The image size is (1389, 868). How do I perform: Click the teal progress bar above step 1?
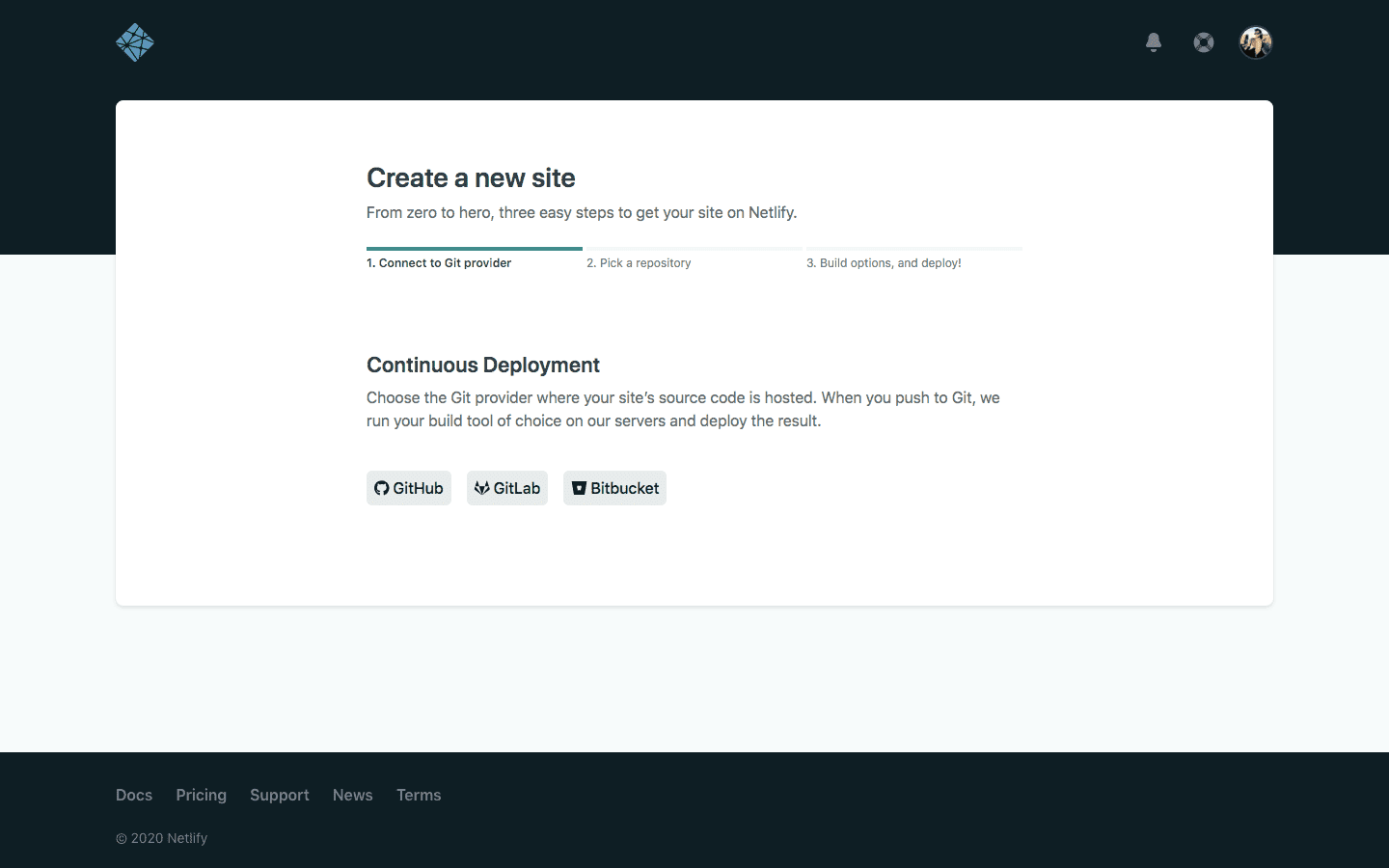click(x=474, y=249)
